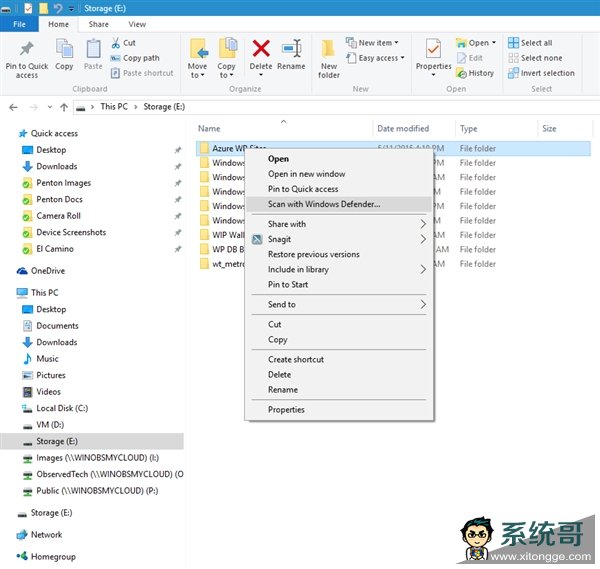Open the Move to dropdown
The width and height of the screenshot is (600, 569).
(x=197, y=59)
